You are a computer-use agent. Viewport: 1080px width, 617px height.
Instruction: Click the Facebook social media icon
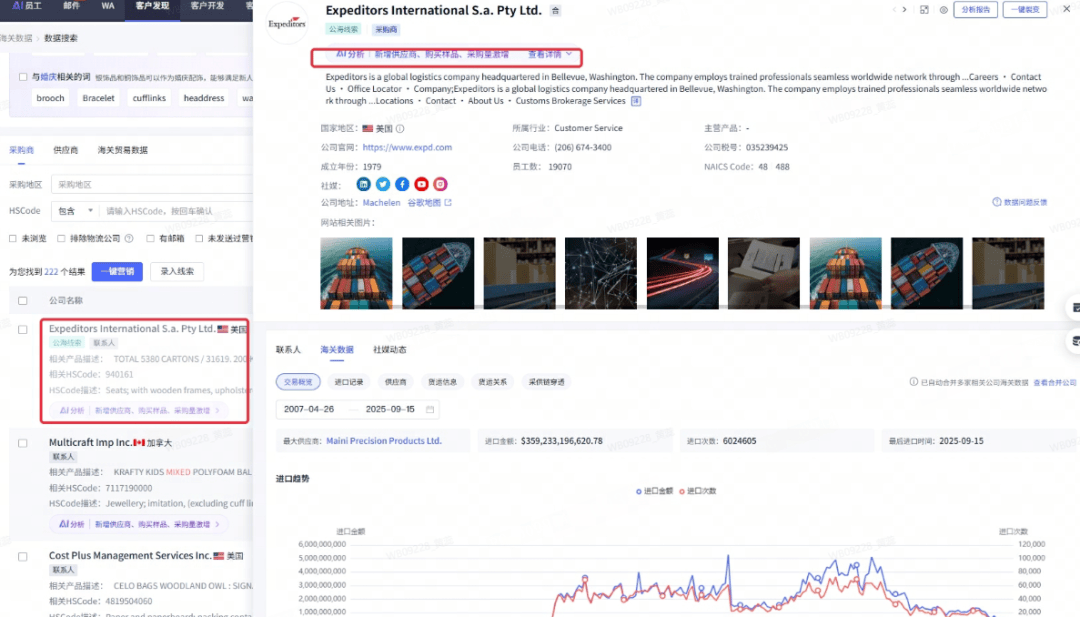402,184
